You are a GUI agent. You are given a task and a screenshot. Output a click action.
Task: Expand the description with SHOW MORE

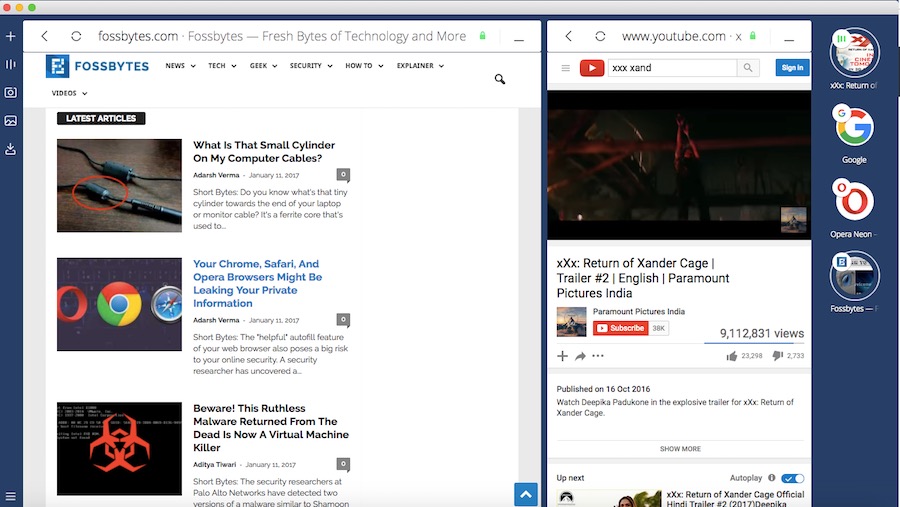680,449
